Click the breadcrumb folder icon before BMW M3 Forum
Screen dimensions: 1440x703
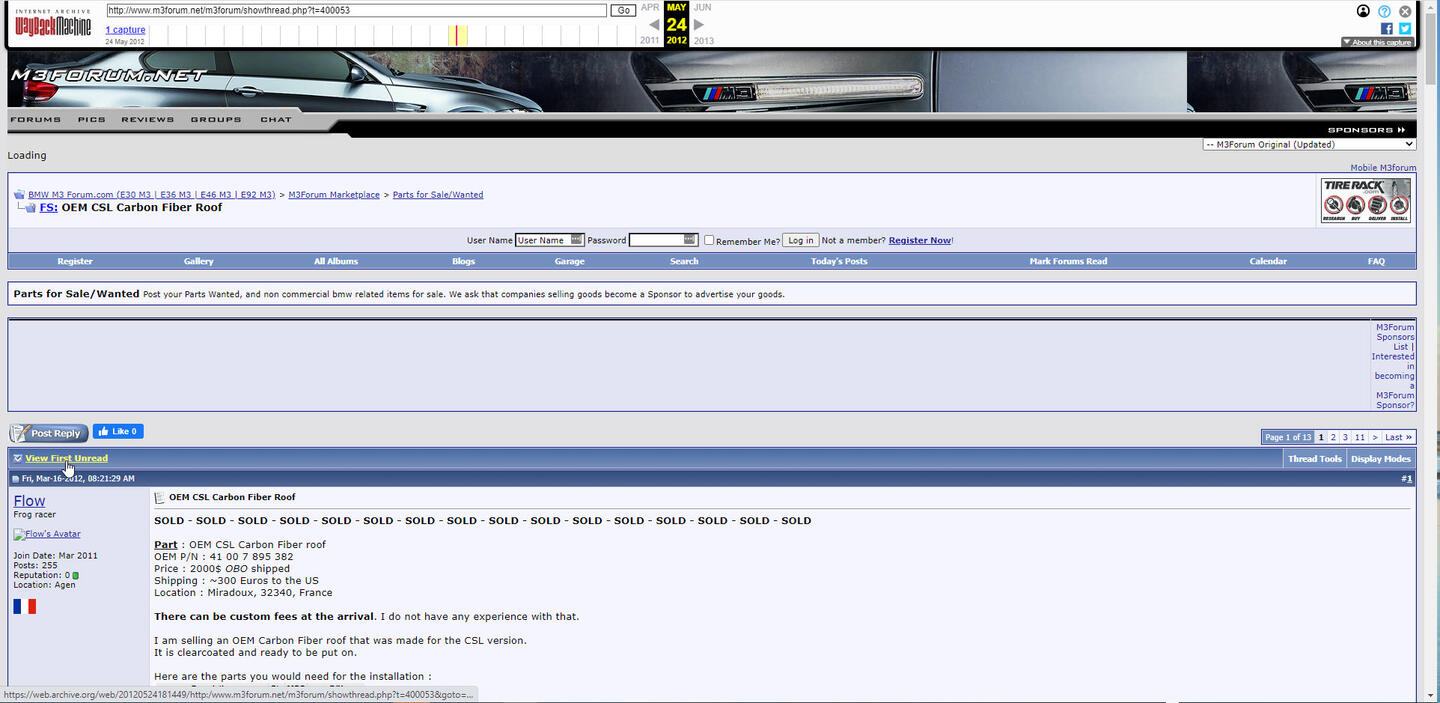[x=19, y=194]
